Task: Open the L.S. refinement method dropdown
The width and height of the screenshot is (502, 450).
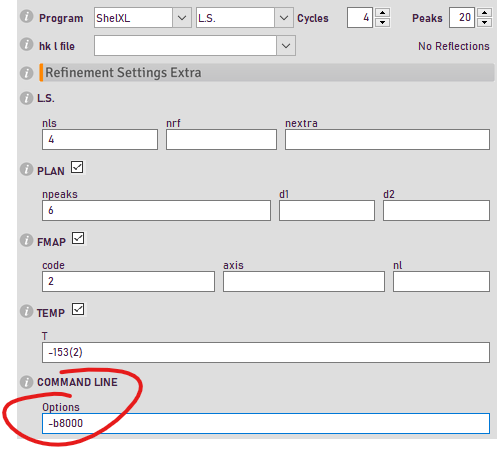Action: click(284, 18)
